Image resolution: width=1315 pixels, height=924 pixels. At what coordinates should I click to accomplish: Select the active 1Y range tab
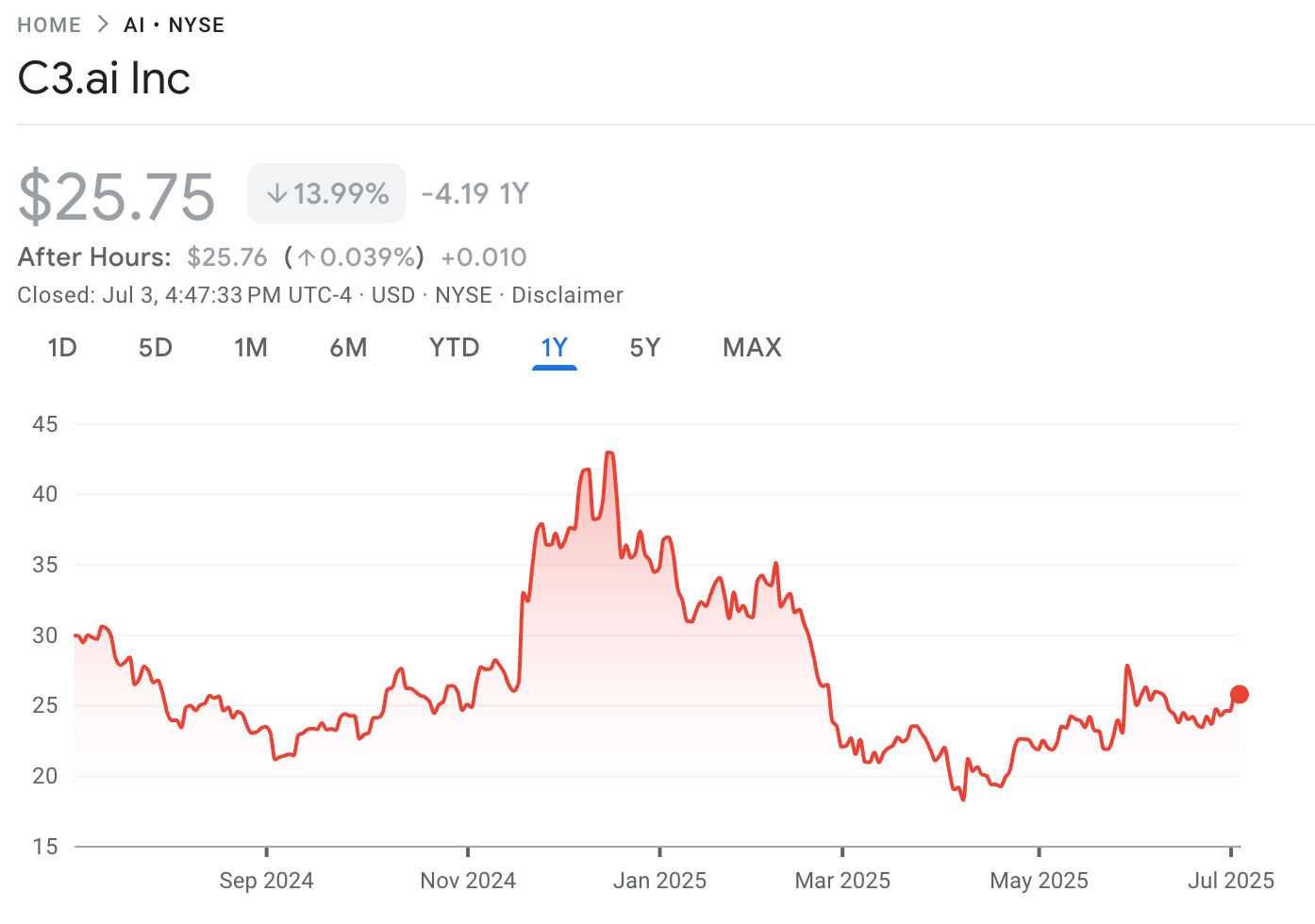(x=555, y=348)
